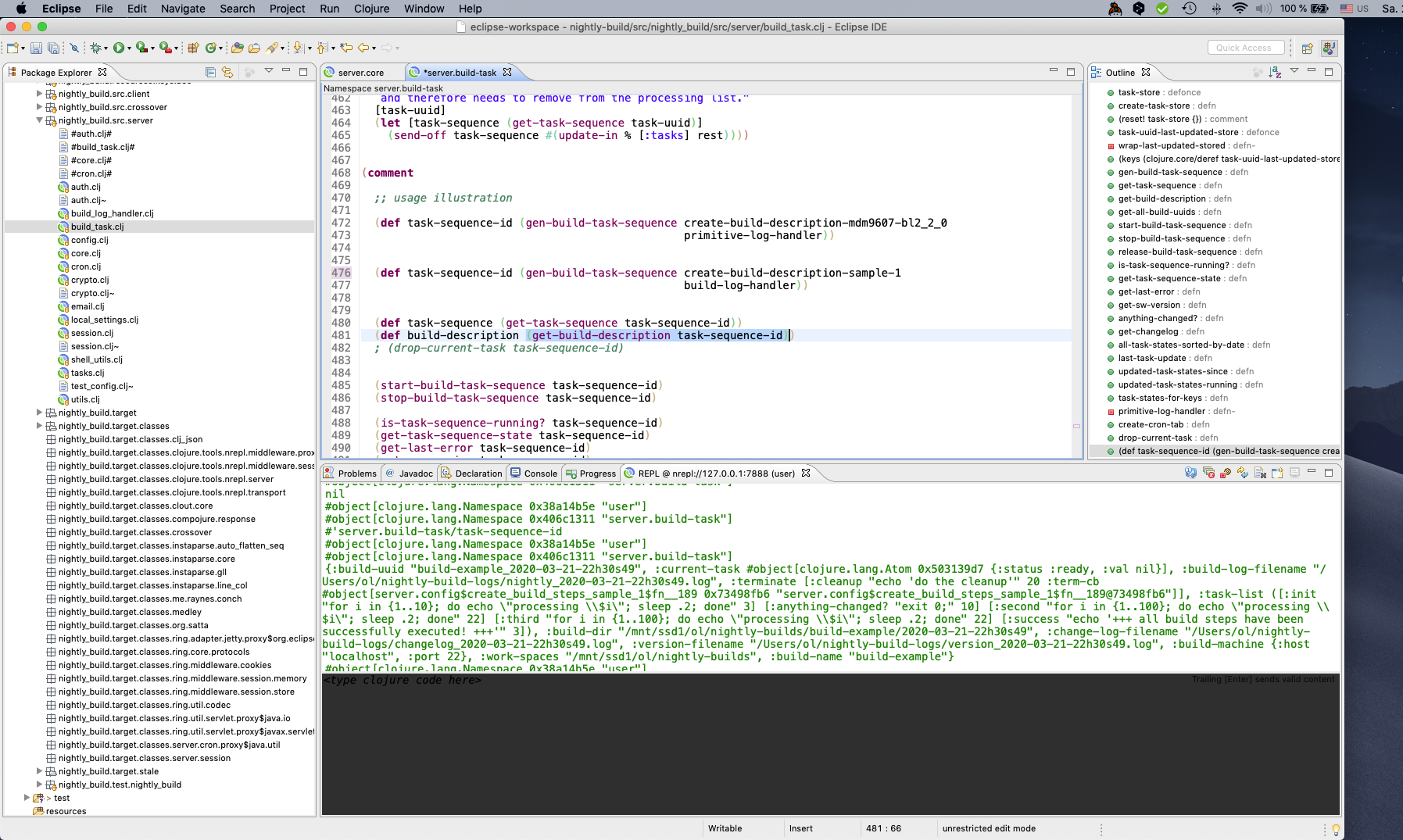Open the Clojure menu
1403x840 pixels.
point(371,9)
